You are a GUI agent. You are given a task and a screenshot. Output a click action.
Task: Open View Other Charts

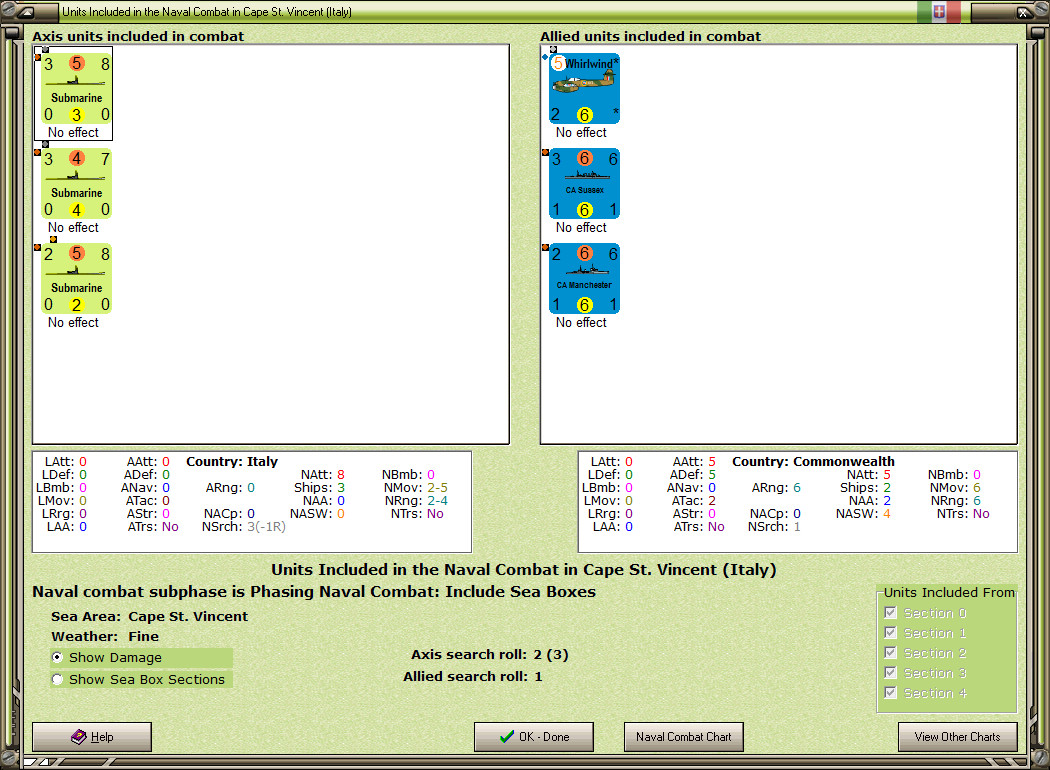[958, 737]
